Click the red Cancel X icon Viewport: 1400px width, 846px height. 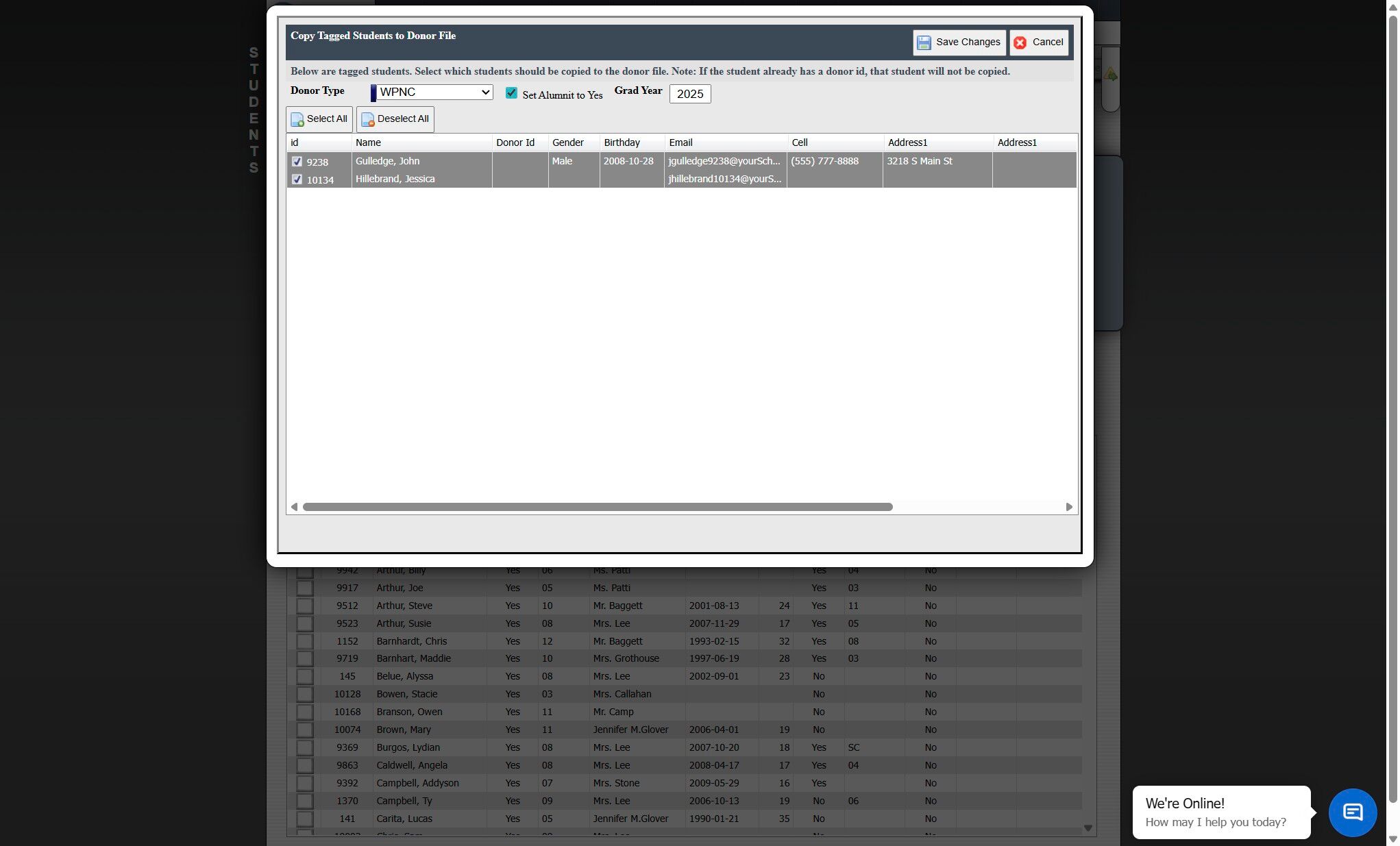pos(1020,42)
